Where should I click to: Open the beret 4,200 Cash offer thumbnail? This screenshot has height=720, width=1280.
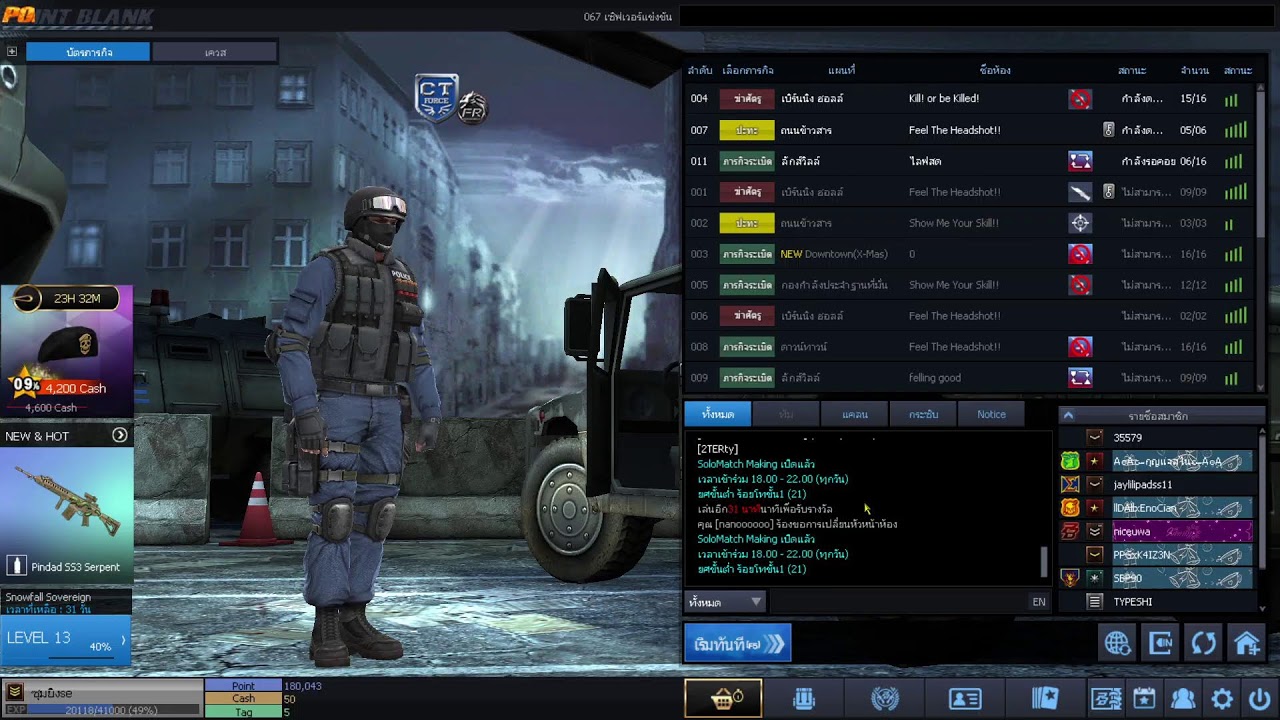pyautogui.click(x=66, y=350)
